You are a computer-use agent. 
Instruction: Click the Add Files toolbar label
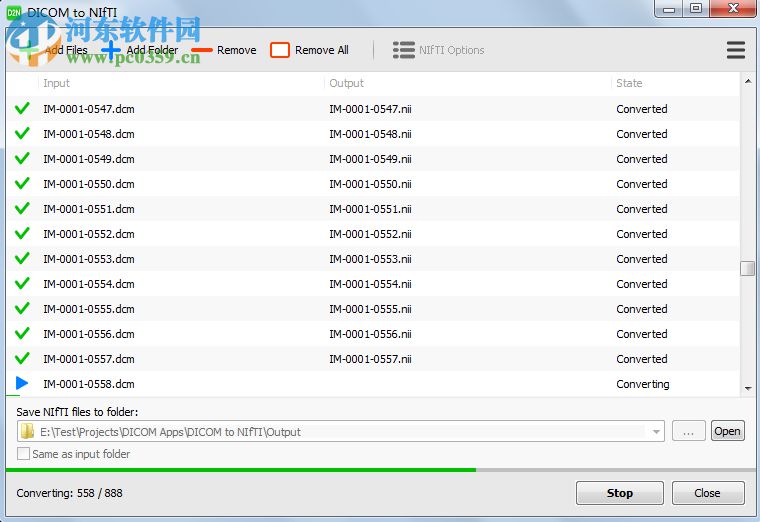66,50
